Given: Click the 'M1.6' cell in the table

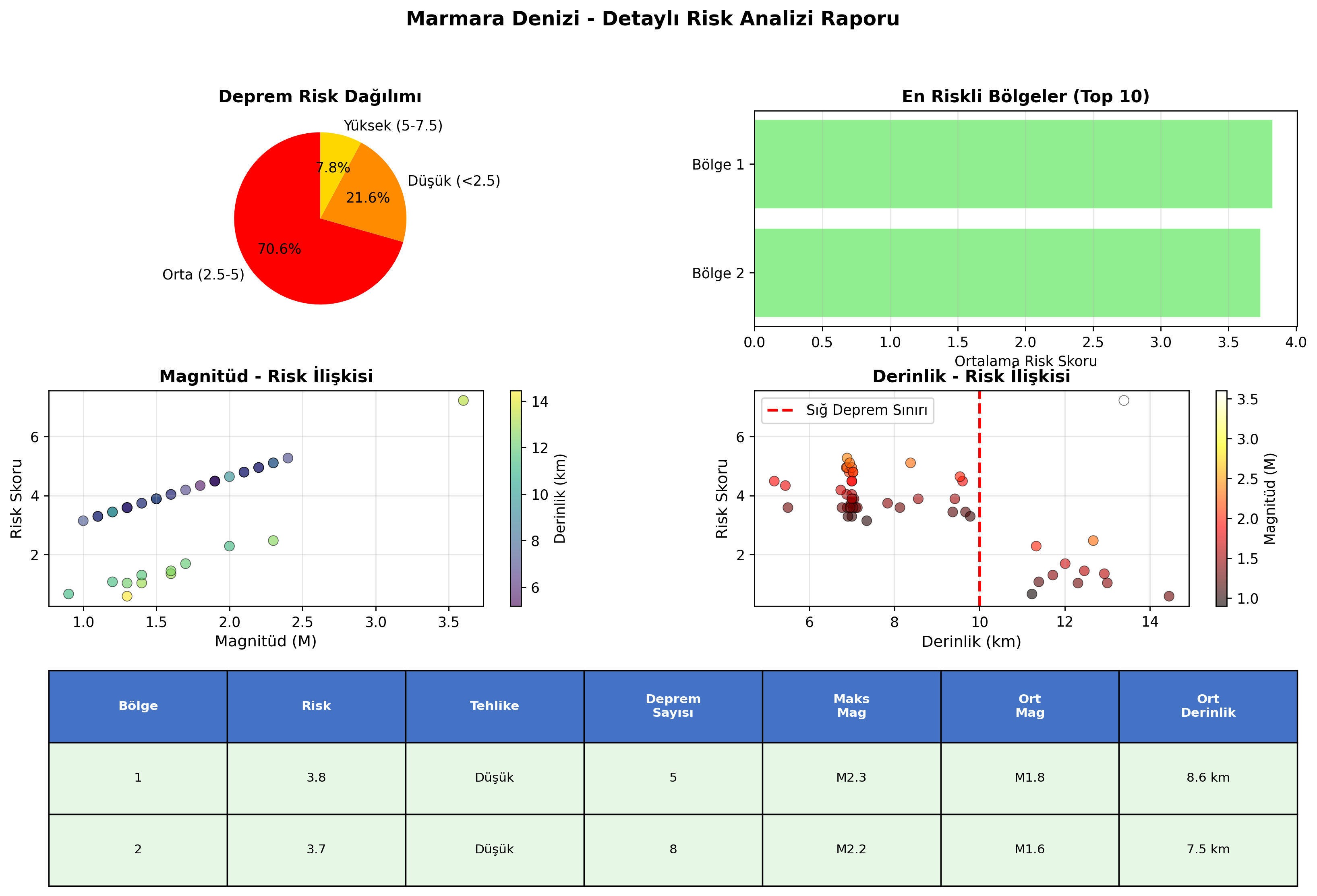Looking at the screenshot, I should click(x=1030, y=850).
